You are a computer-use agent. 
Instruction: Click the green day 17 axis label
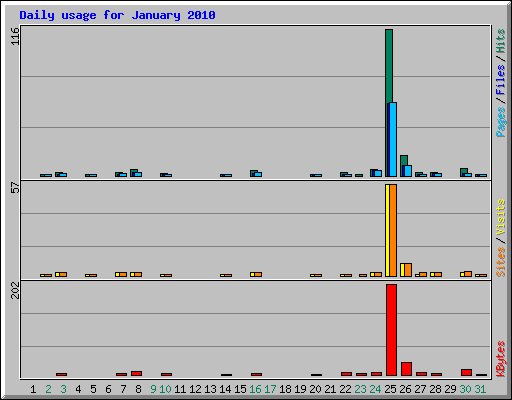click(x=270, y=389)
